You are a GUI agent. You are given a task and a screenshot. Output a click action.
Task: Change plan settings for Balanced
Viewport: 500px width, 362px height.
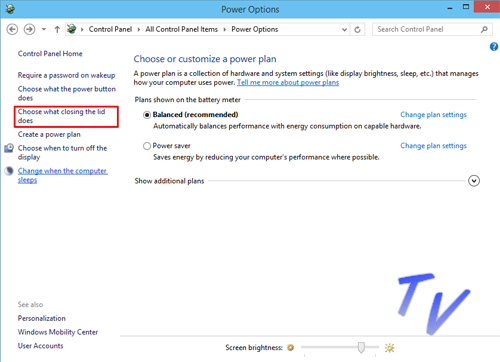433,115
